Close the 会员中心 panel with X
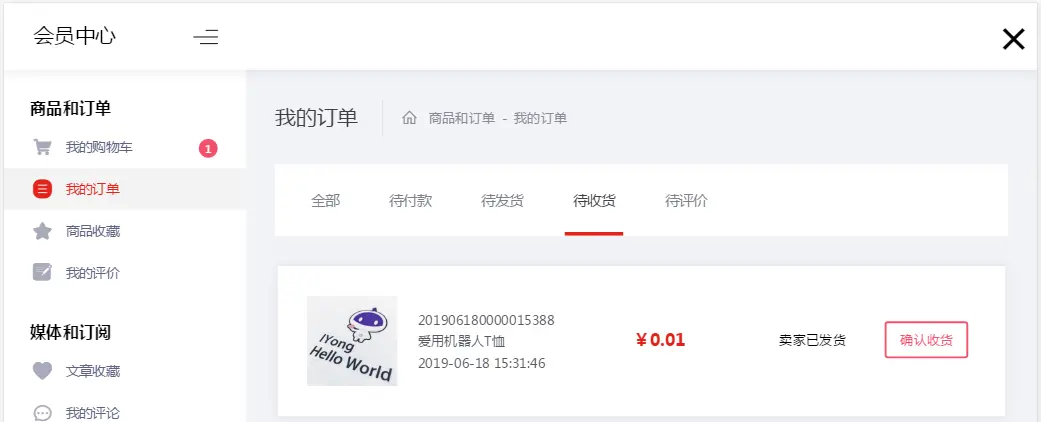 1013,40
